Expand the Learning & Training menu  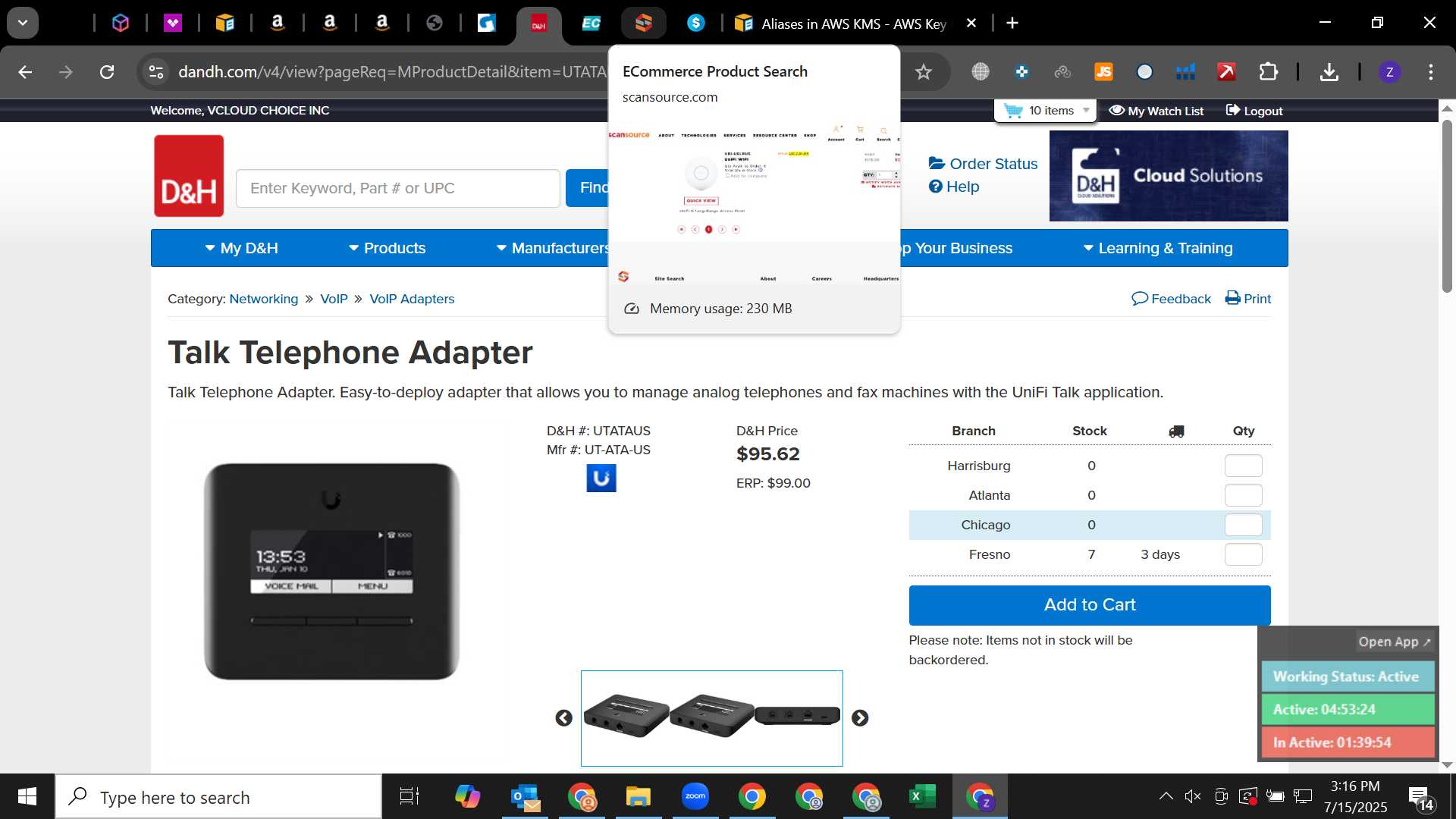[1158, 248]
